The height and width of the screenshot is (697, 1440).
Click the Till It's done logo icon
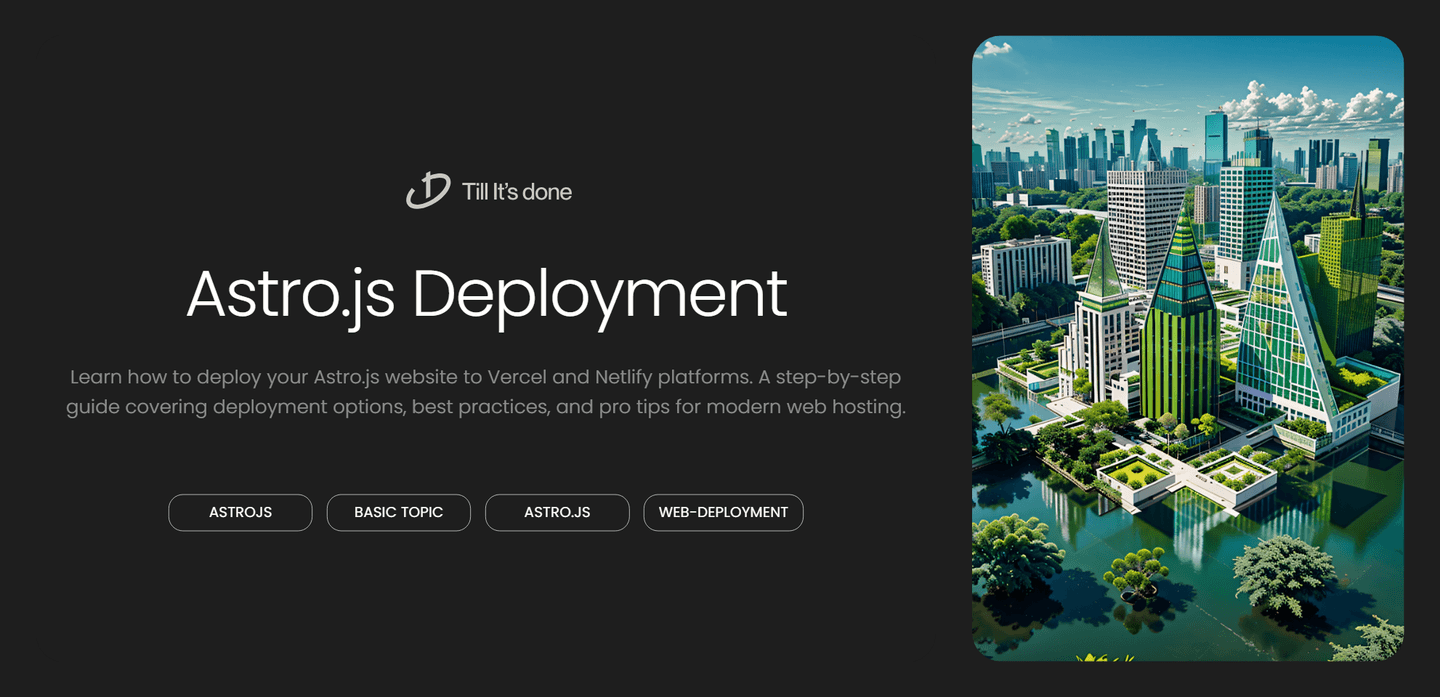(x=428, y=190)
